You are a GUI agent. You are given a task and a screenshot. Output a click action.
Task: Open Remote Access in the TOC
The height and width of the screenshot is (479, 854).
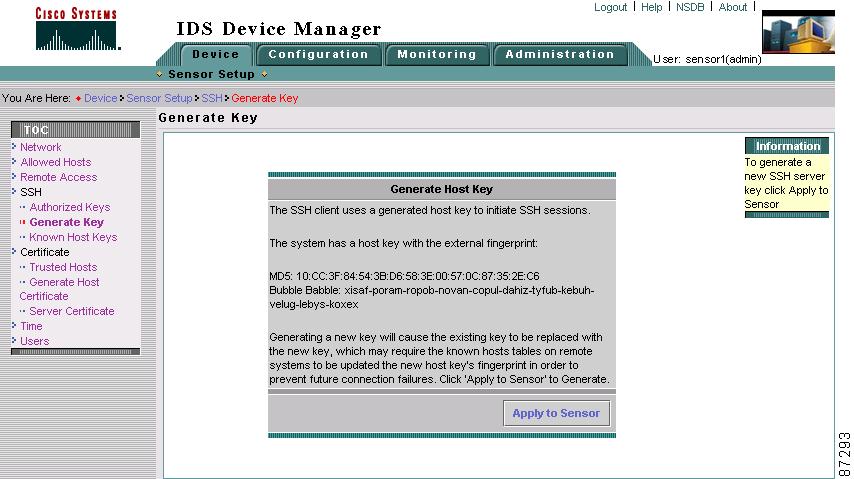(x=58, y=177)
